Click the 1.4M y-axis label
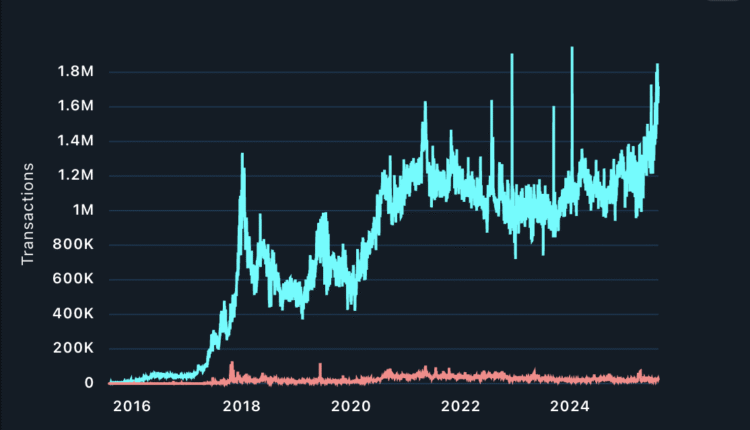This screenshot has height=430, width=750. 76,141
